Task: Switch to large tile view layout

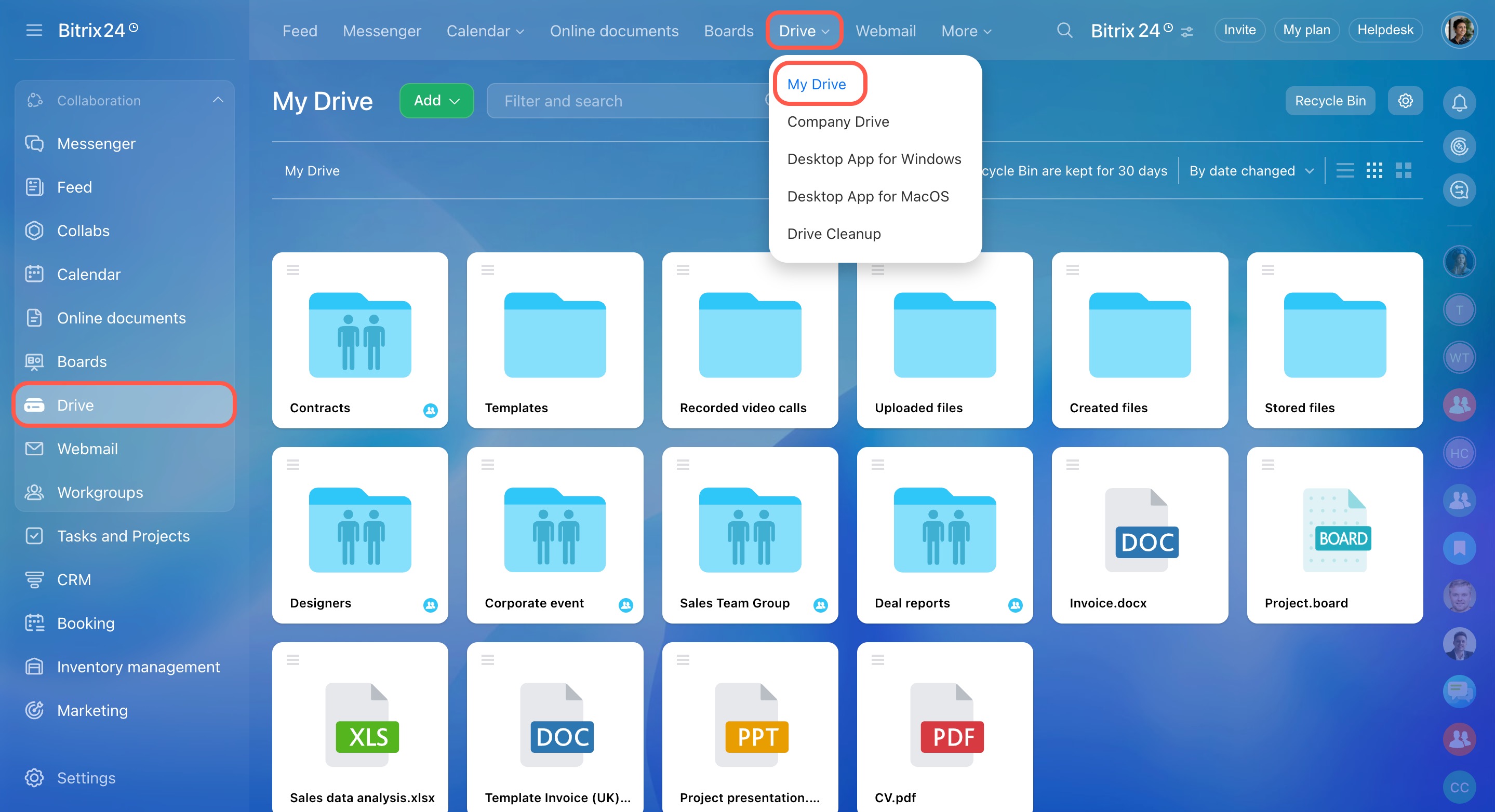Action: (1403, 170)
